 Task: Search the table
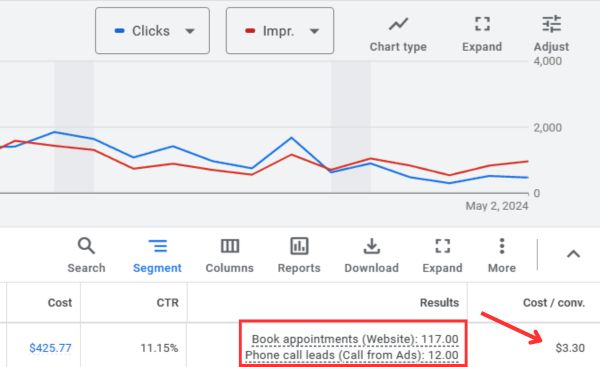point(86,256)
